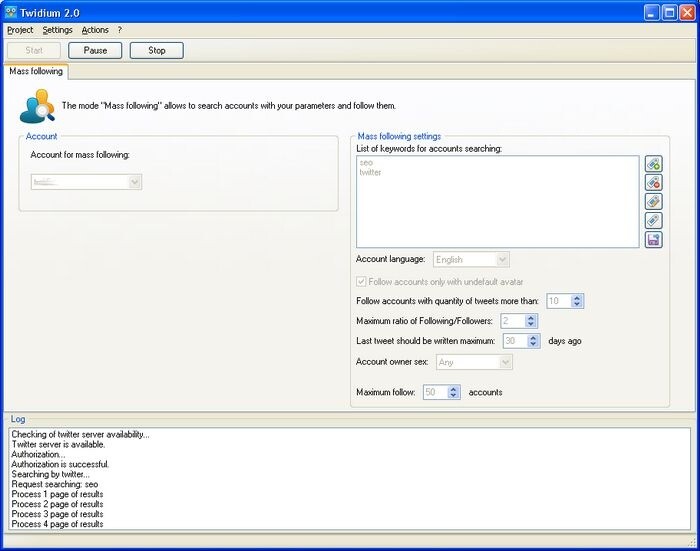Click the disabled Start button
The height and width of the screenshot is (551, 700).
(x=34, y=50)
